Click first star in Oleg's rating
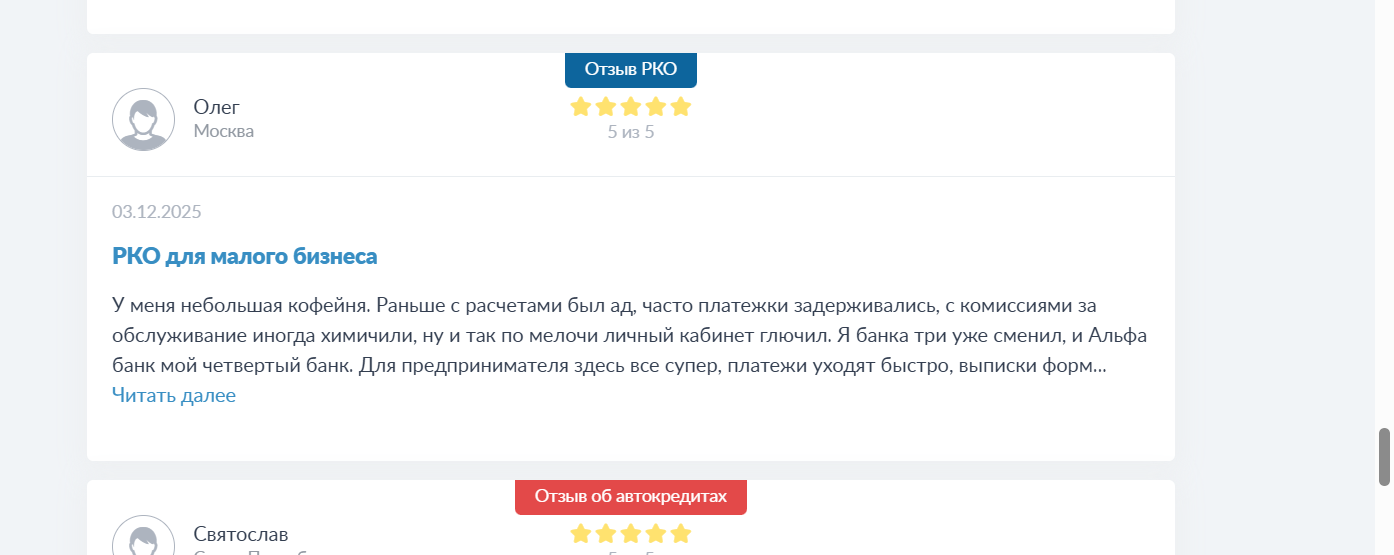This screenshot has width=1394, height=555. coord(581,107)
